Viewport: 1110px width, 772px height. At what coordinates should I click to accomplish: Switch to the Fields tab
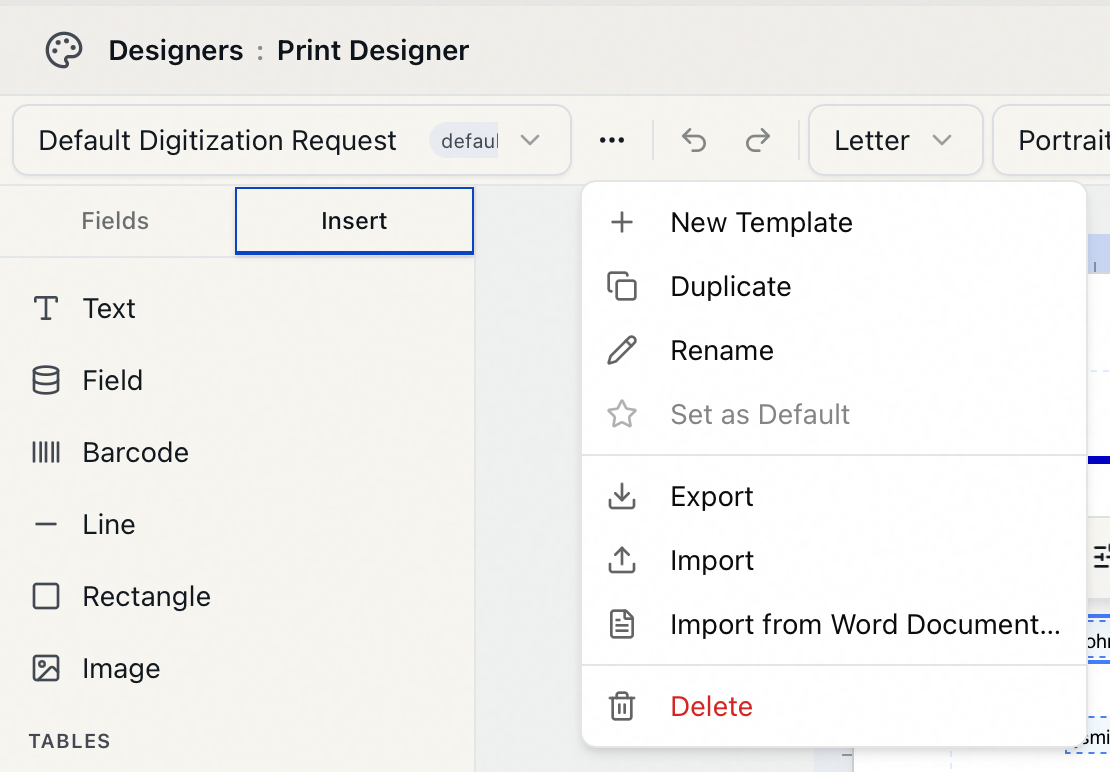tap(115, 221)
